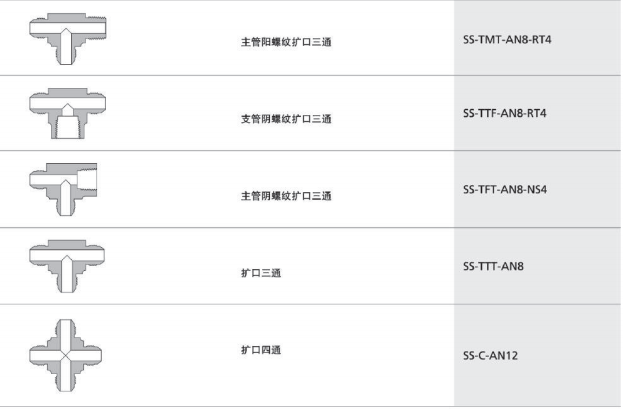The image size is (623, 409).
Task: Click the bottom branch of plain flare tee
Action: 67,280
